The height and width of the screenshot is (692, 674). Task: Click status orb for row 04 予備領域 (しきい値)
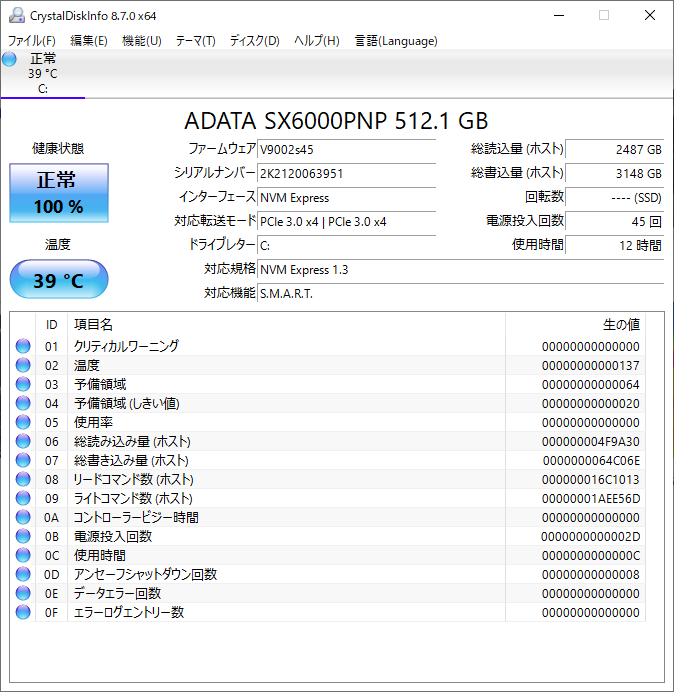(x=23, y=403)
